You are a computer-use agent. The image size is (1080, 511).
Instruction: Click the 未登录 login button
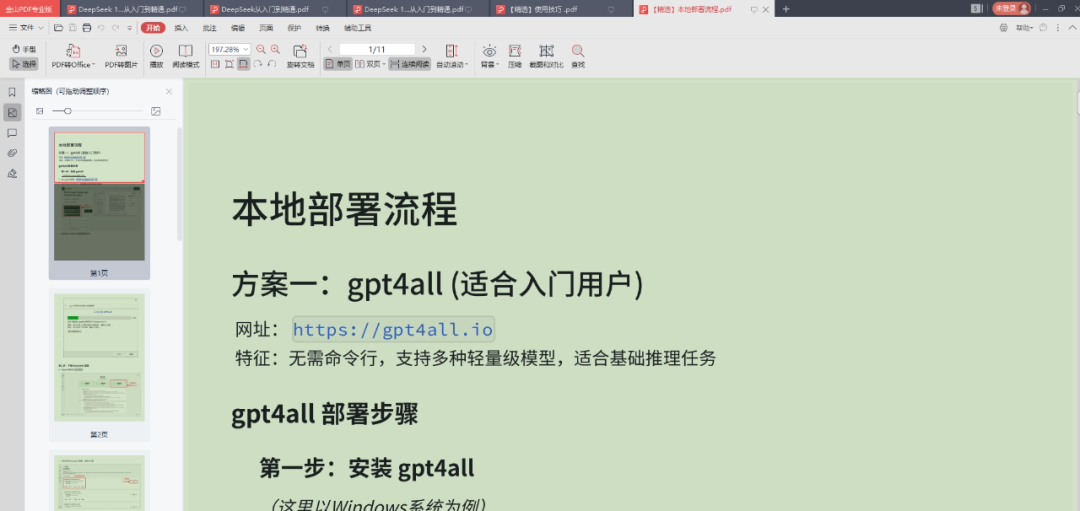1011,9
